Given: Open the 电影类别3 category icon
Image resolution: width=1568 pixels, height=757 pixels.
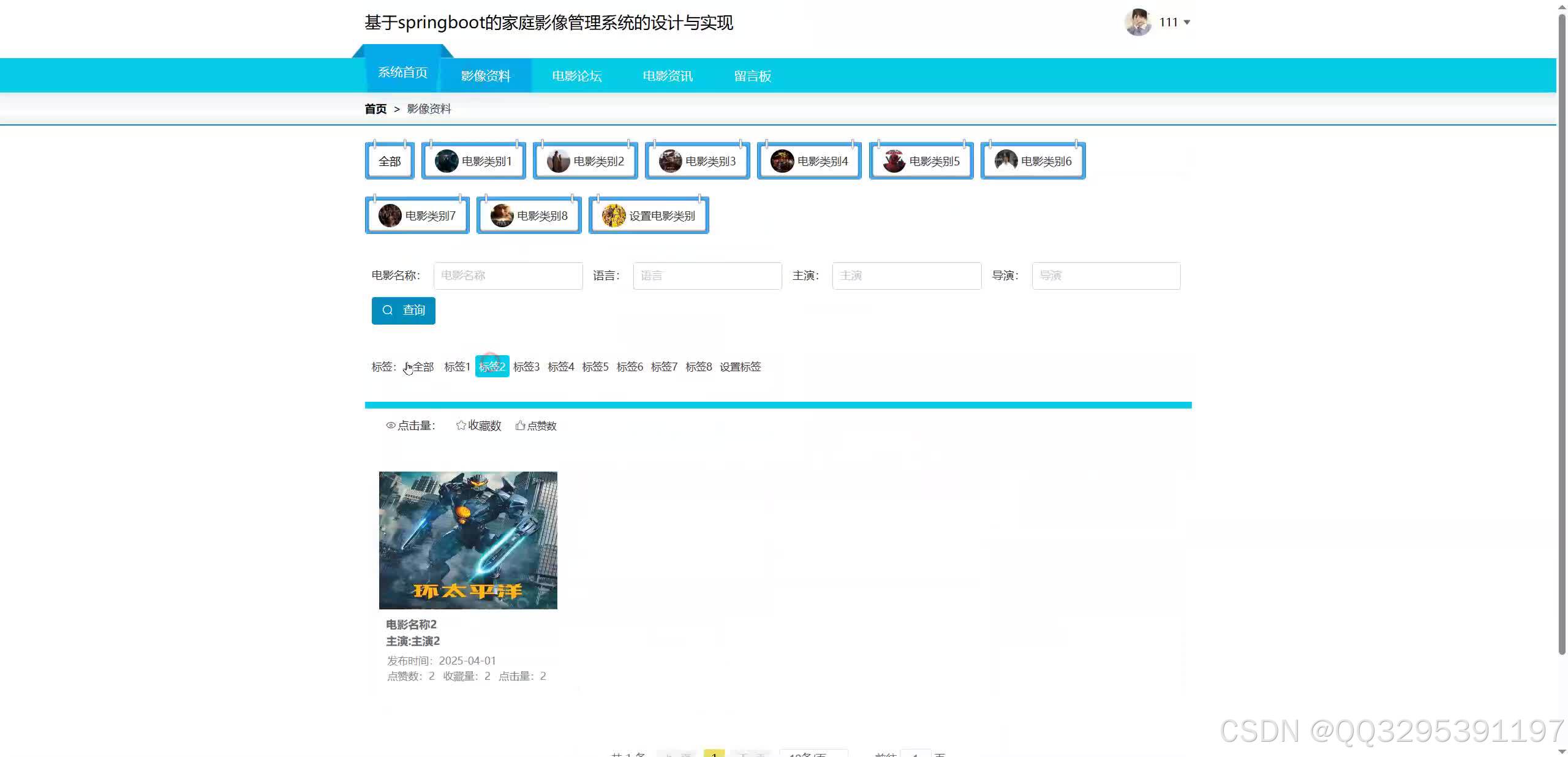Looking at the screenshot, I should coord(670,160).
